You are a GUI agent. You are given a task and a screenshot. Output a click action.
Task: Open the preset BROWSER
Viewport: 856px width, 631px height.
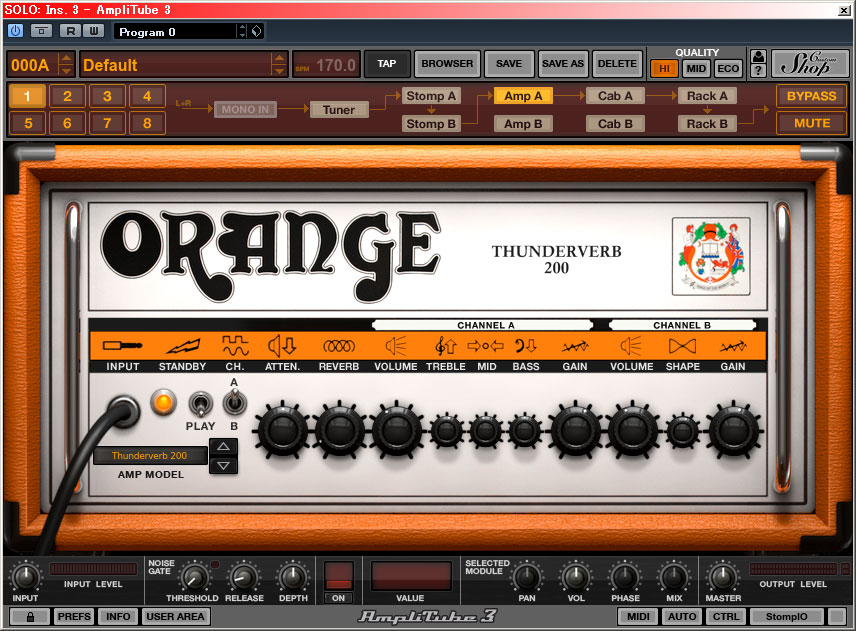447,64
